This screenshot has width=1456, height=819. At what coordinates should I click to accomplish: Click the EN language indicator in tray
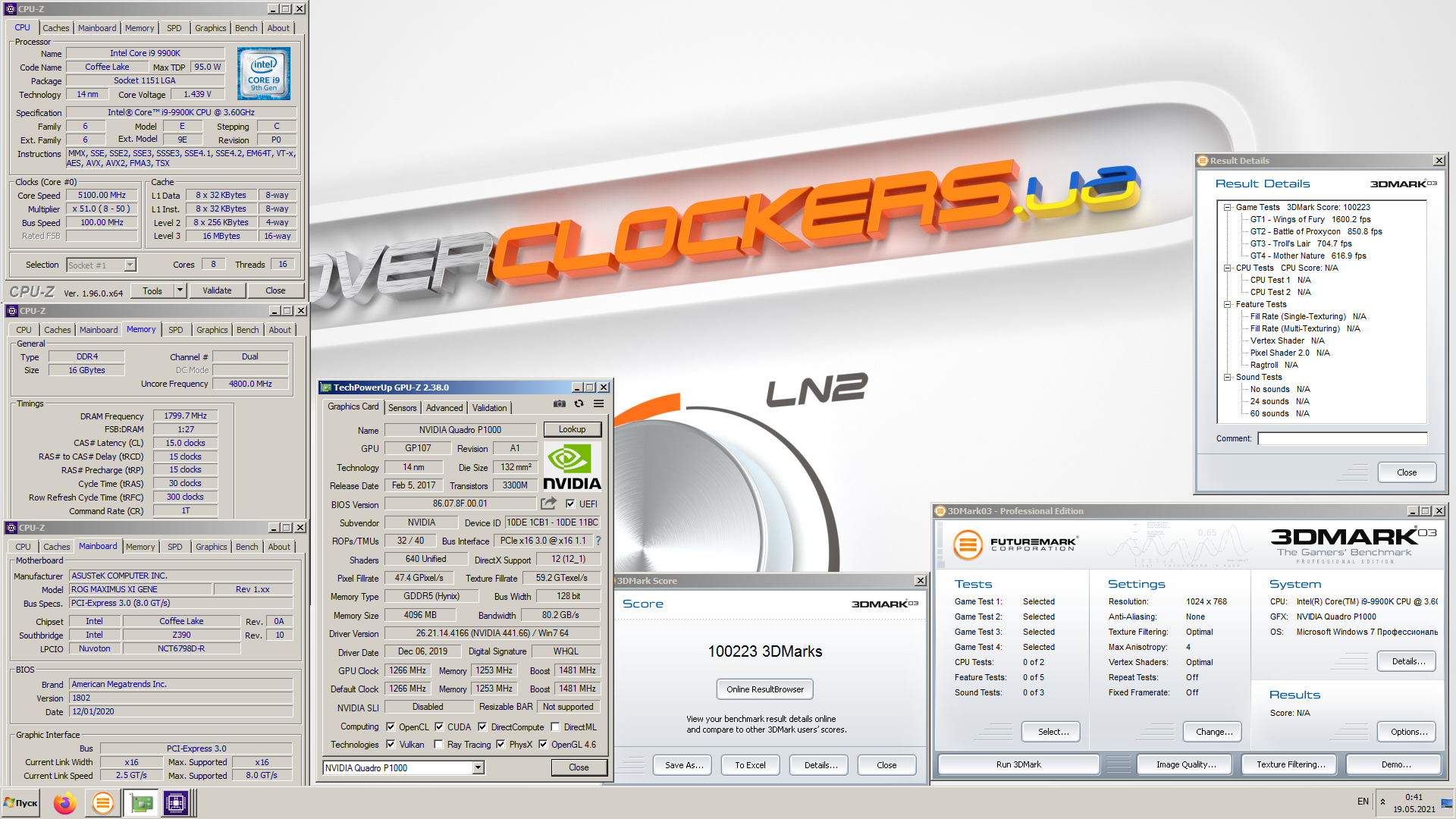tap(1363, 802)
